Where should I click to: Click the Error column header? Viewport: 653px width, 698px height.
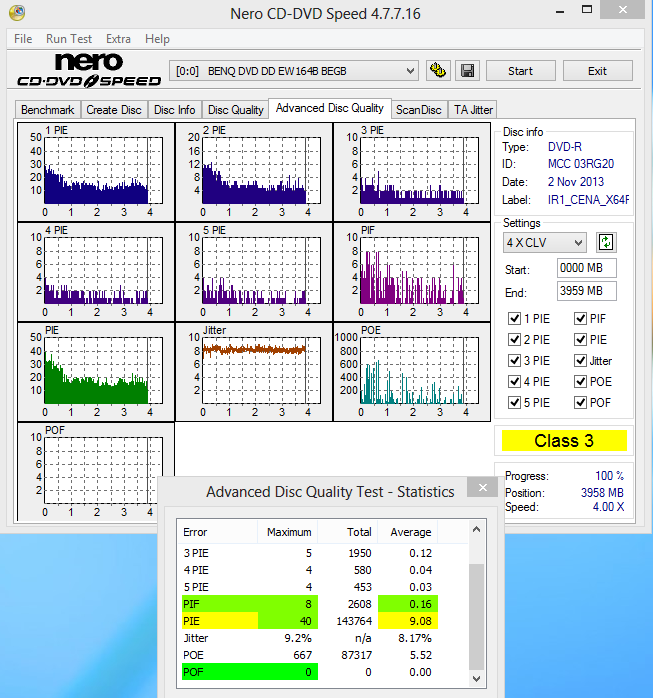coord(217,532)
